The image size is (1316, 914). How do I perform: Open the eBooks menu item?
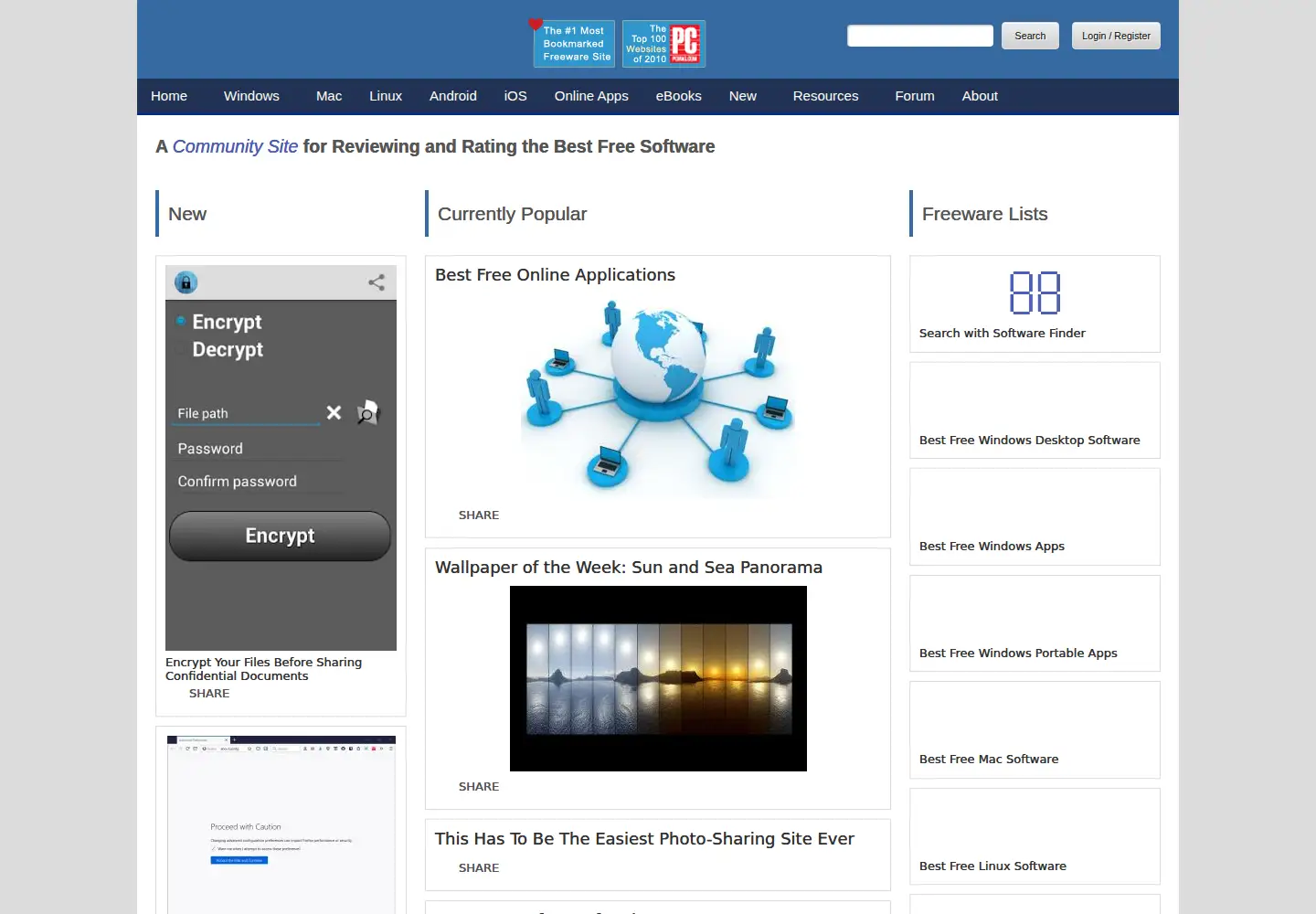click(x=679, y=96)
